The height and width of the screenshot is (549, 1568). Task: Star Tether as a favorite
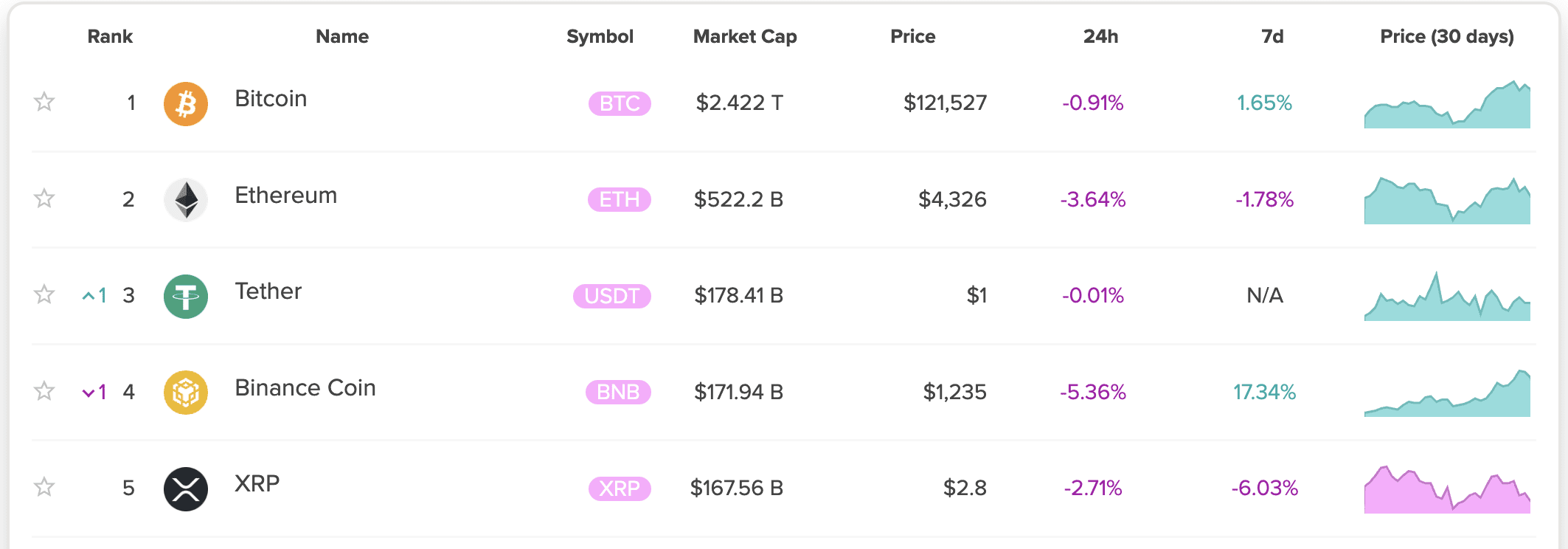[44, 294]
